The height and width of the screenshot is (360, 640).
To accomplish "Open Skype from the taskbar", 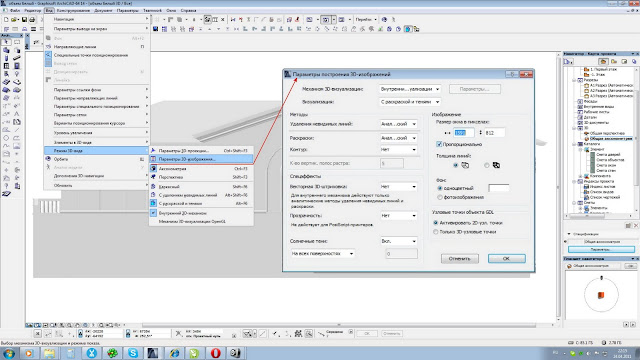I will point(133,353).
